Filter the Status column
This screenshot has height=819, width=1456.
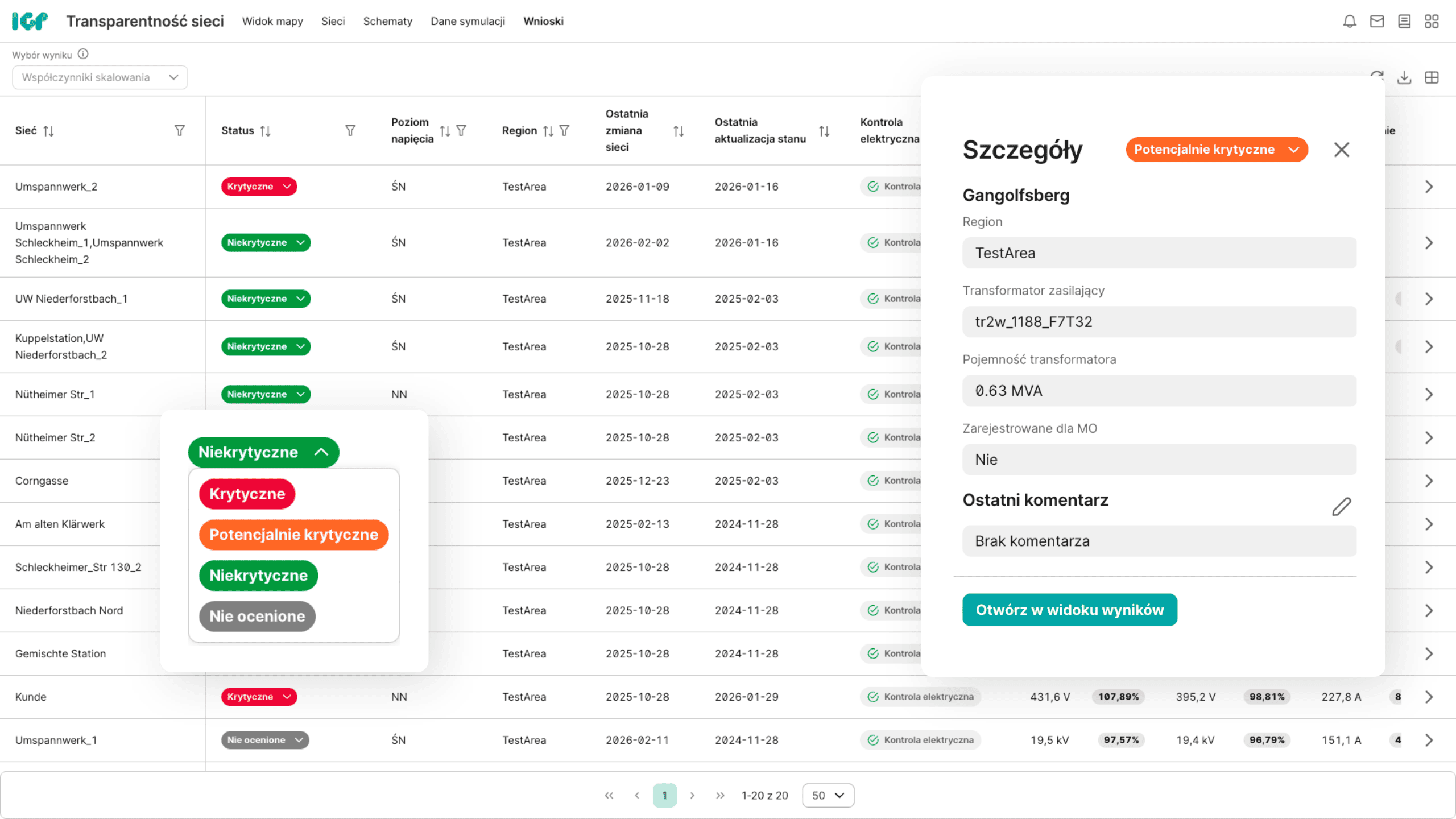350,131
